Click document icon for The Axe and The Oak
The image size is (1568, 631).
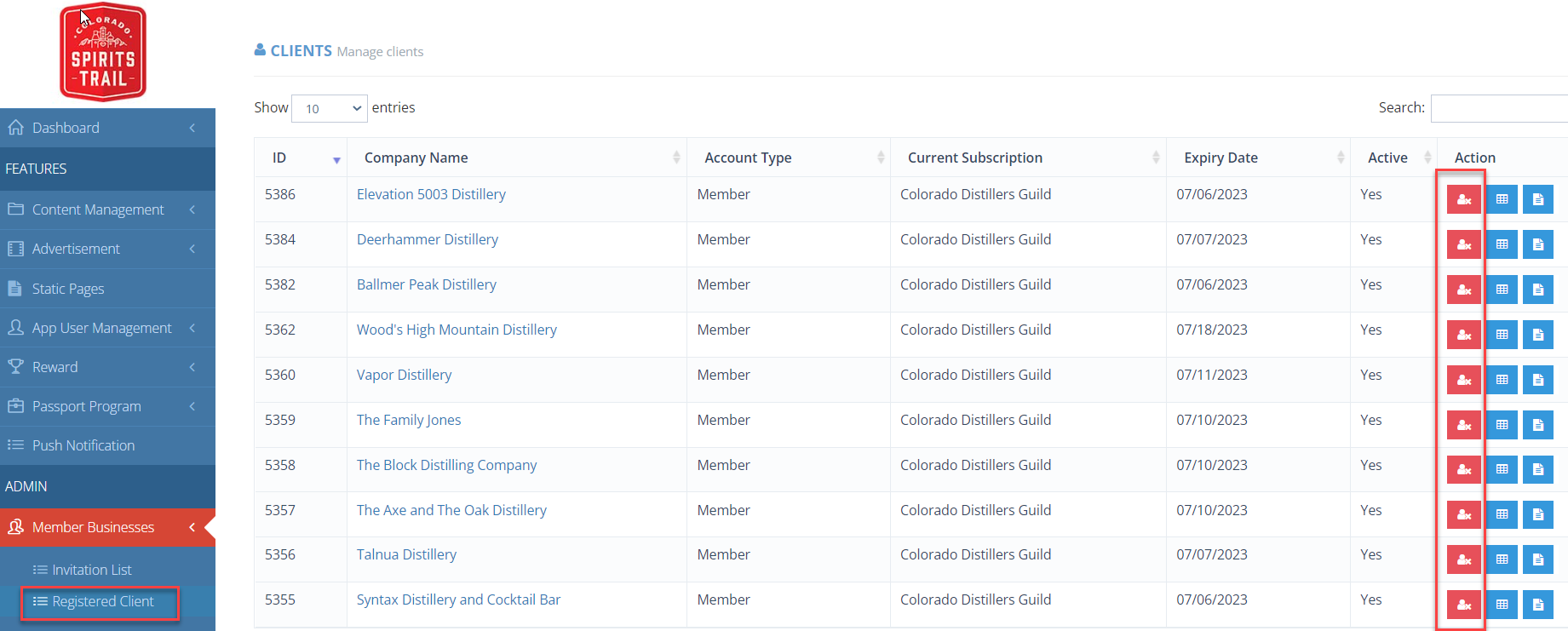1537,514
